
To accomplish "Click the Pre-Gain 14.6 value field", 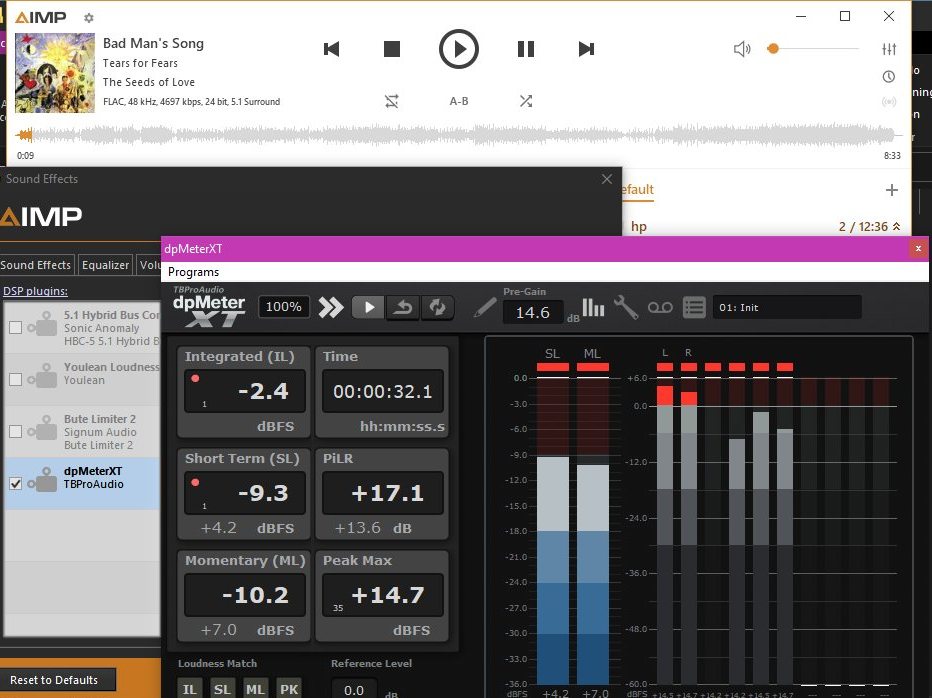I will tap(533, 312).
